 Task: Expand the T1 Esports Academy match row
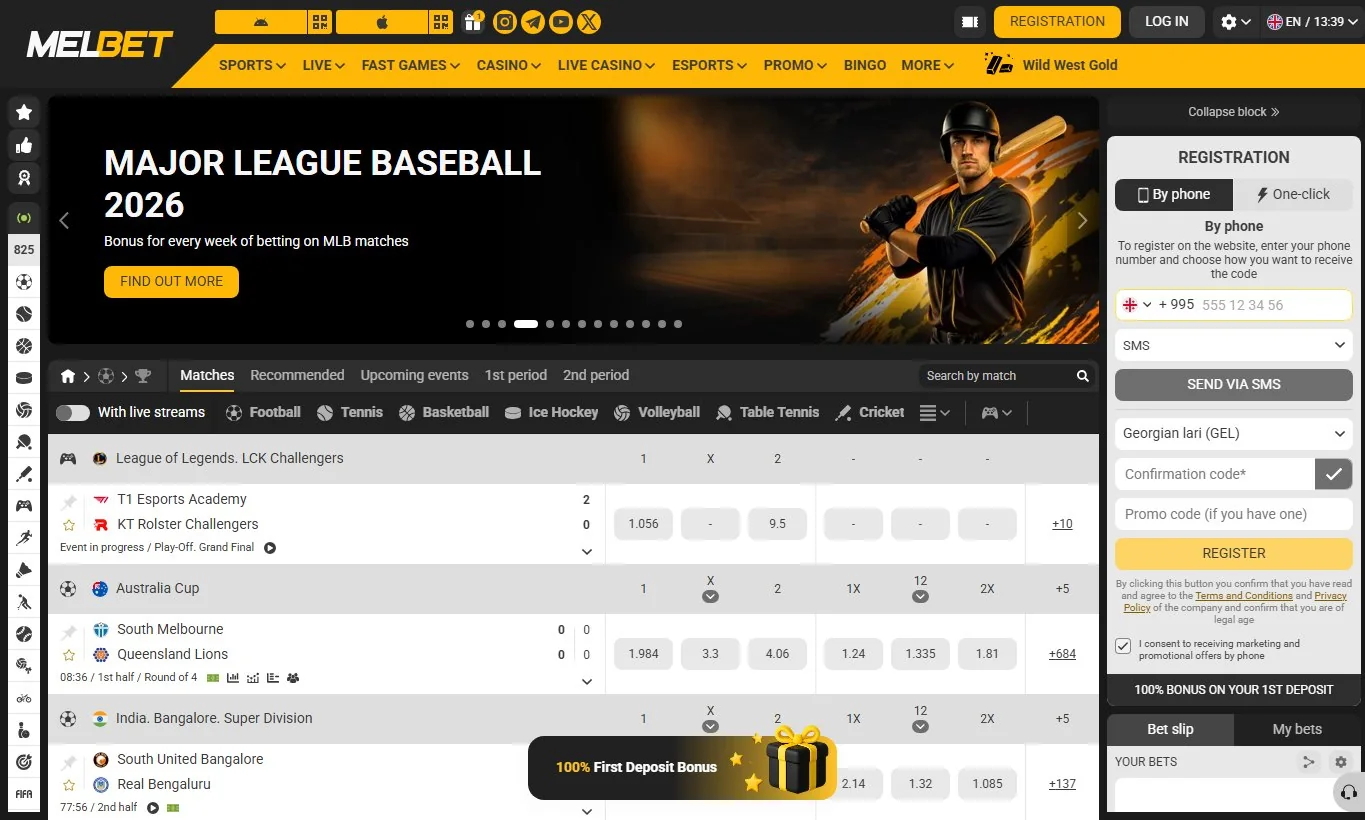587,551
